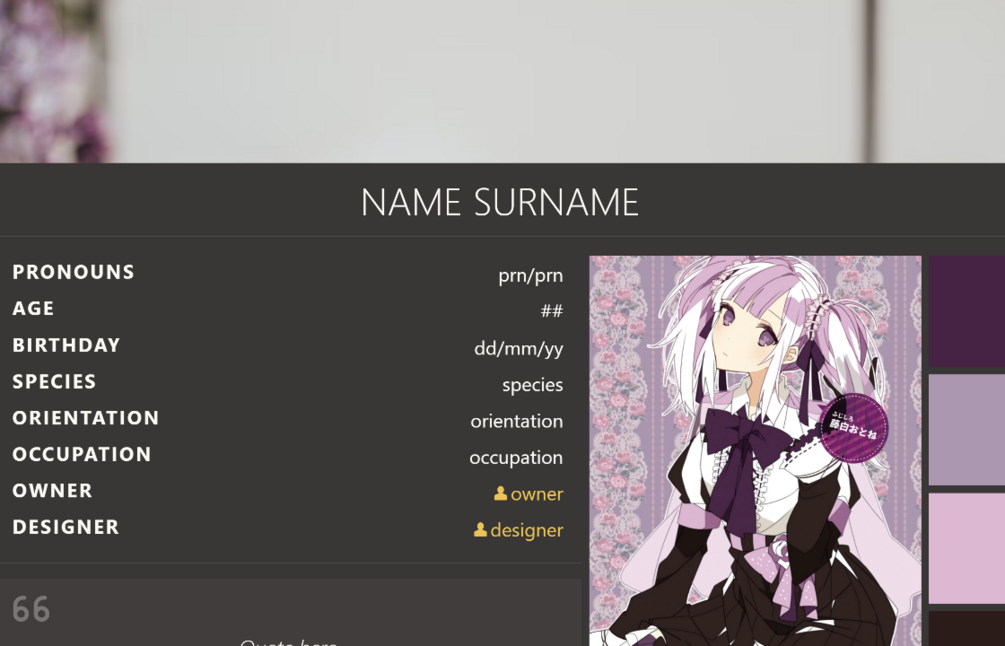
Task: Click the lowercase species value
Action: point(533,385)
